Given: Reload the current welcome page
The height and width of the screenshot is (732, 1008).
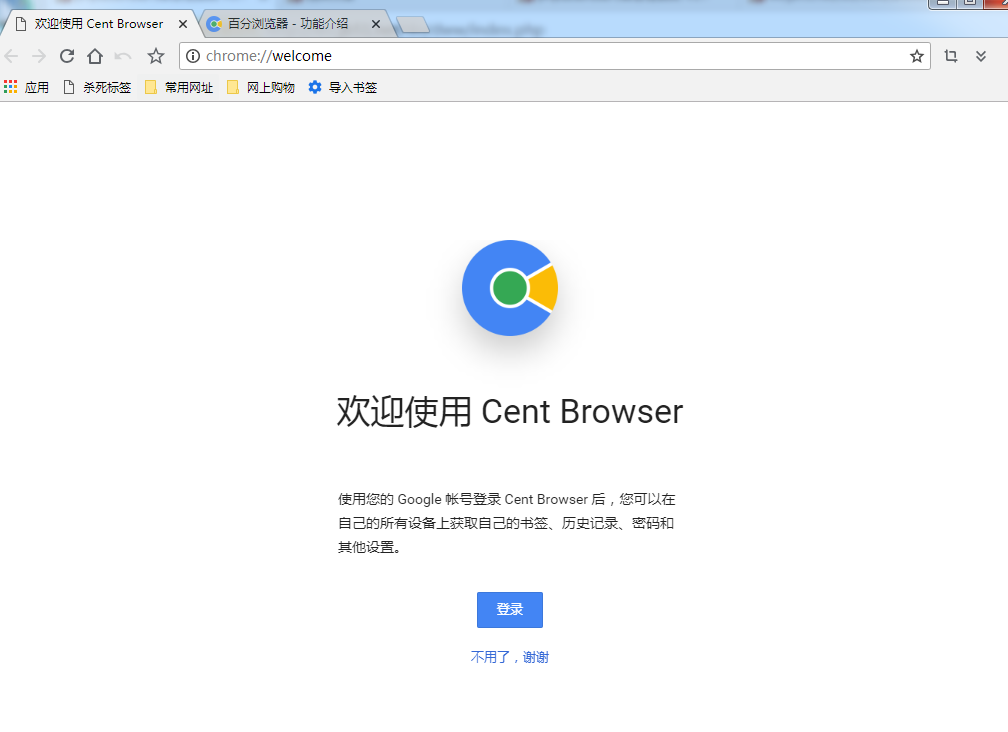Looking at the screenshot, I should point(66,57).
